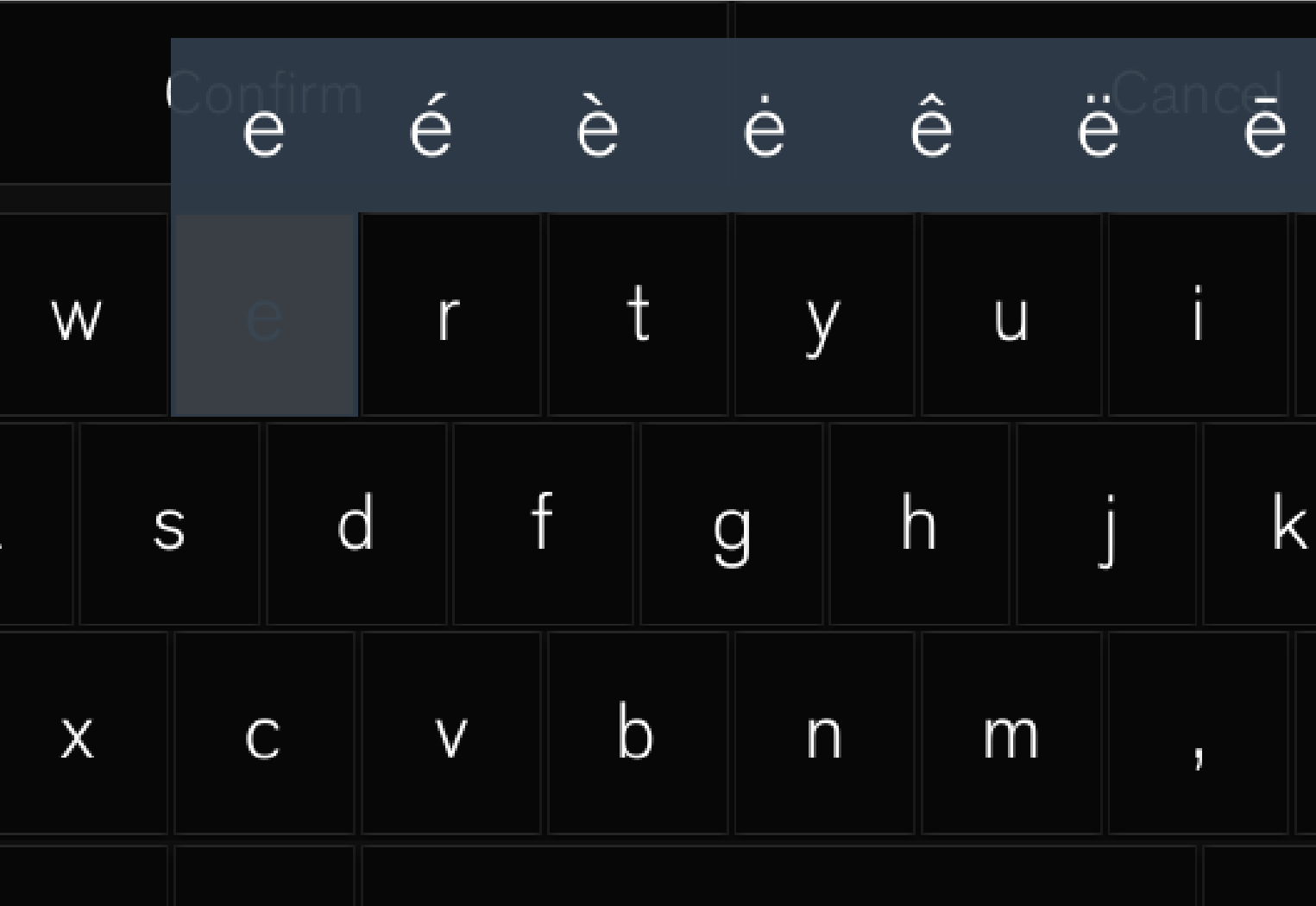Screen dimensions: 1316x906
Task: Tap the t key
Action: 638,315
